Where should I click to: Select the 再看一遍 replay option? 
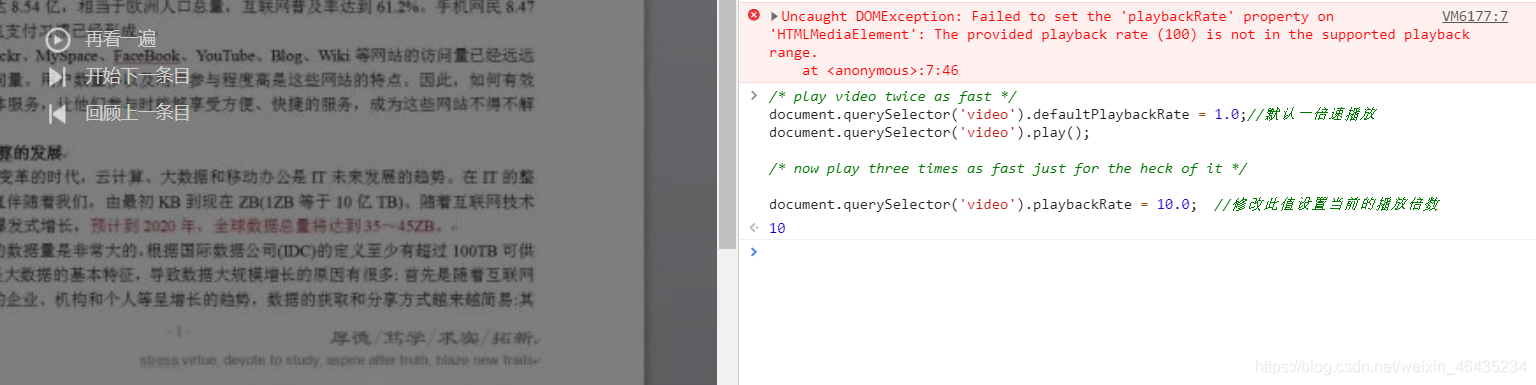(121, 40)
